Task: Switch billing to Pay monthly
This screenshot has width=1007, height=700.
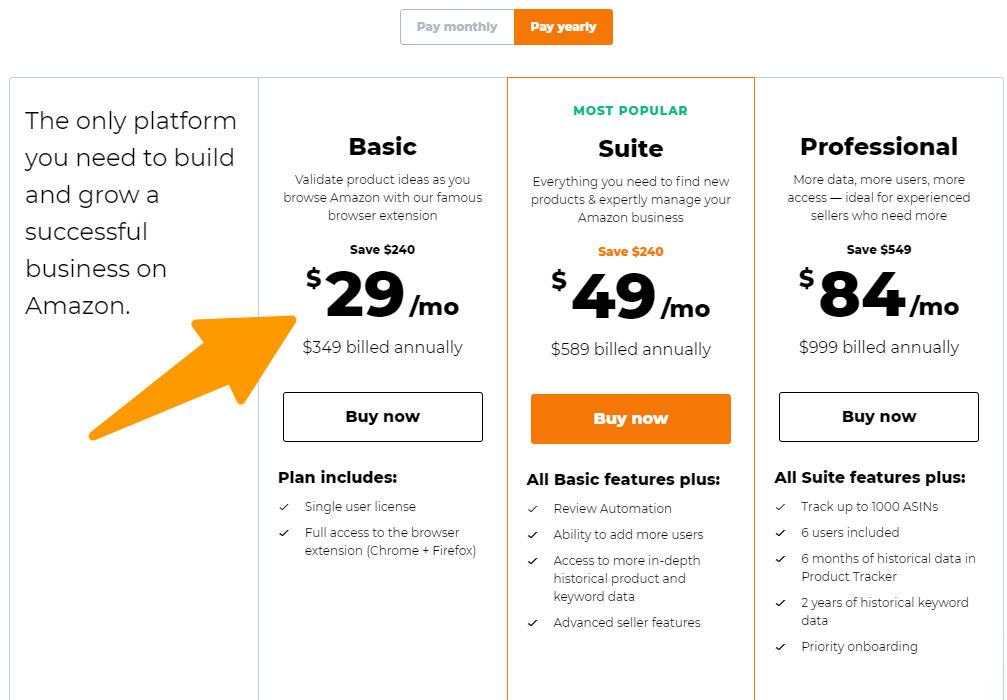Action: coord(457,27)
